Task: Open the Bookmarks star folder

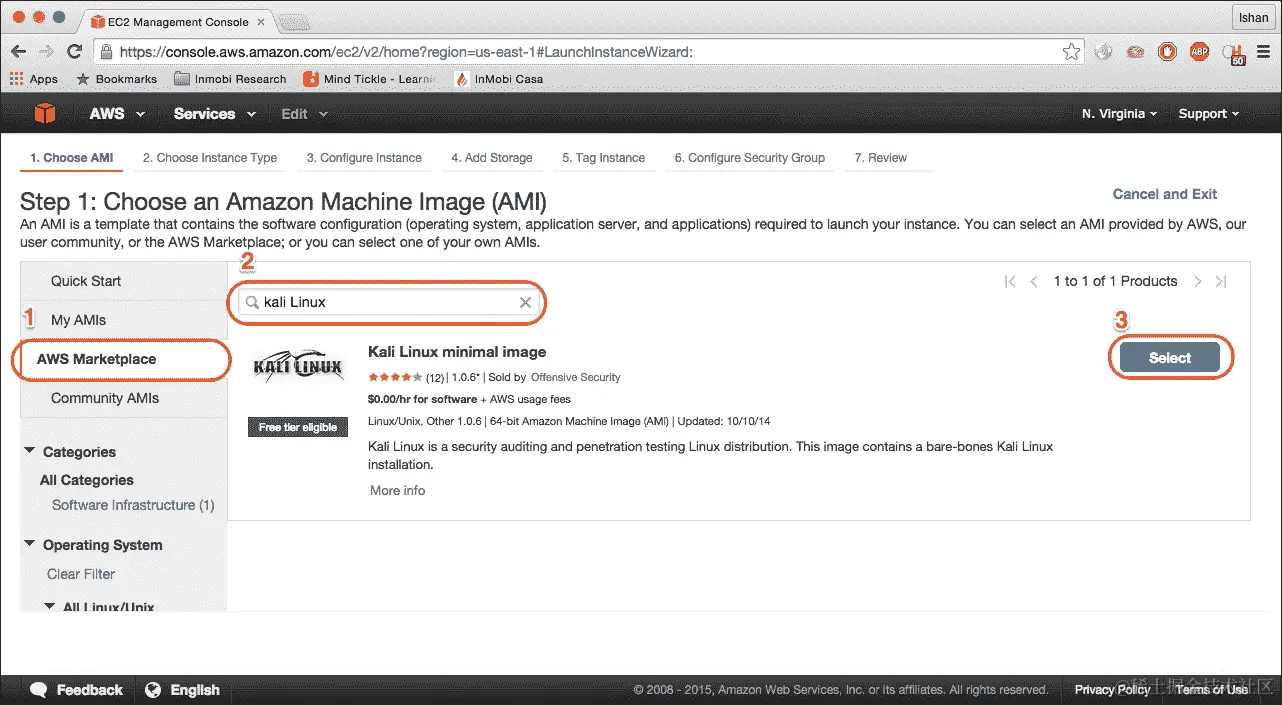Action: 117,79
